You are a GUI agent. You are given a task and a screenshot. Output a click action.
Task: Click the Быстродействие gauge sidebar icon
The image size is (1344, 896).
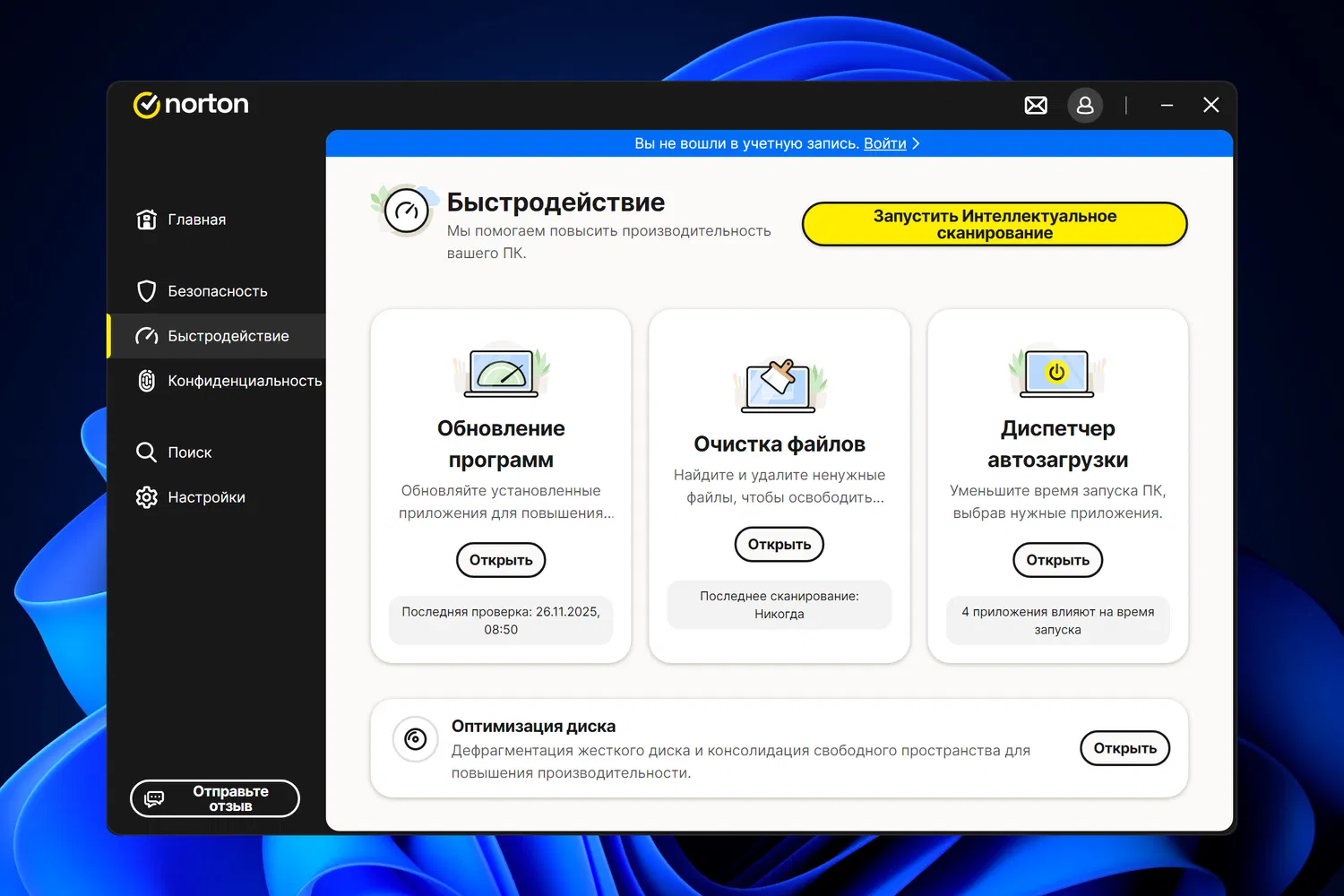tap(146, 336)
